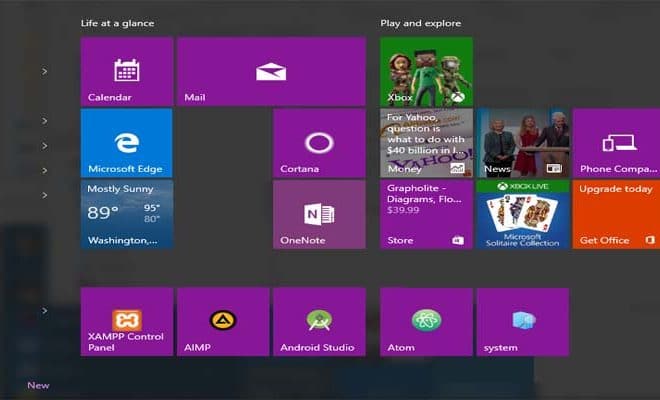Image resolution: width=660 pixels, height=400 pixels.
Task: Launch AIMP music player tile
Action: pyautogui.click(x=223, y=321)
